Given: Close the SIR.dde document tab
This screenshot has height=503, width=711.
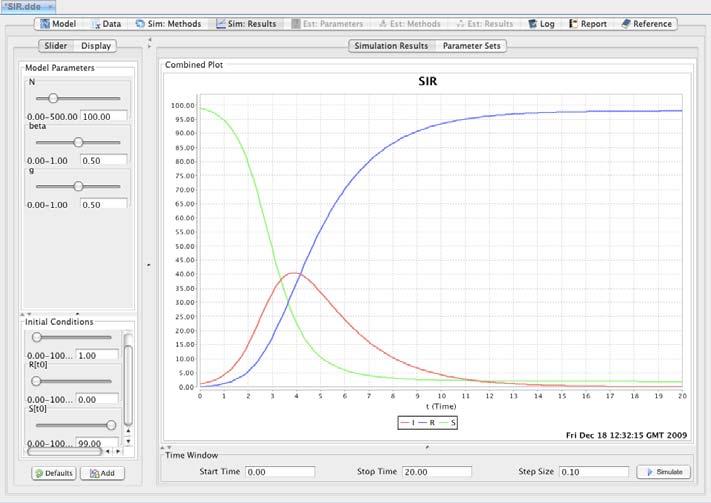Looking at the screenshot, I should [x=50, y=7].
